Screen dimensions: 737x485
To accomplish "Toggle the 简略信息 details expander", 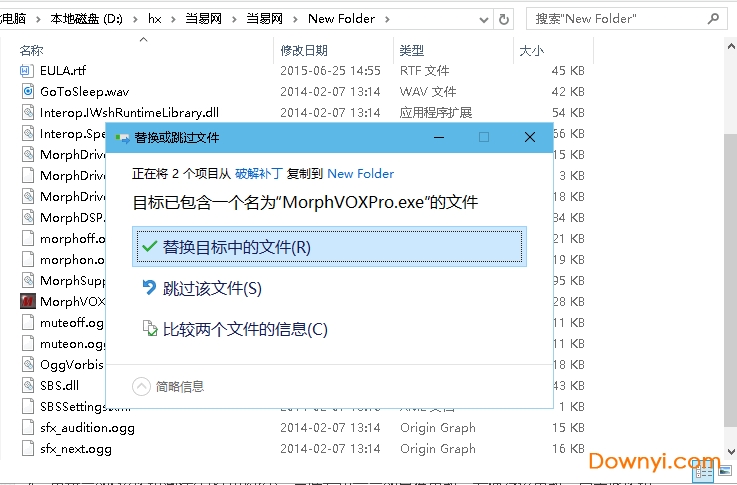I will click(x=142, y=386).
